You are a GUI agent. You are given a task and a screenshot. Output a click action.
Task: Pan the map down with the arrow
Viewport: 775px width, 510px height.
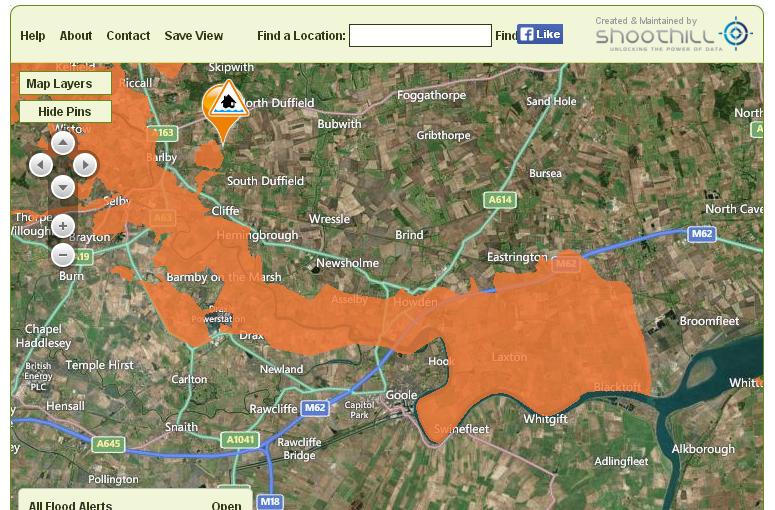point(63,187)
